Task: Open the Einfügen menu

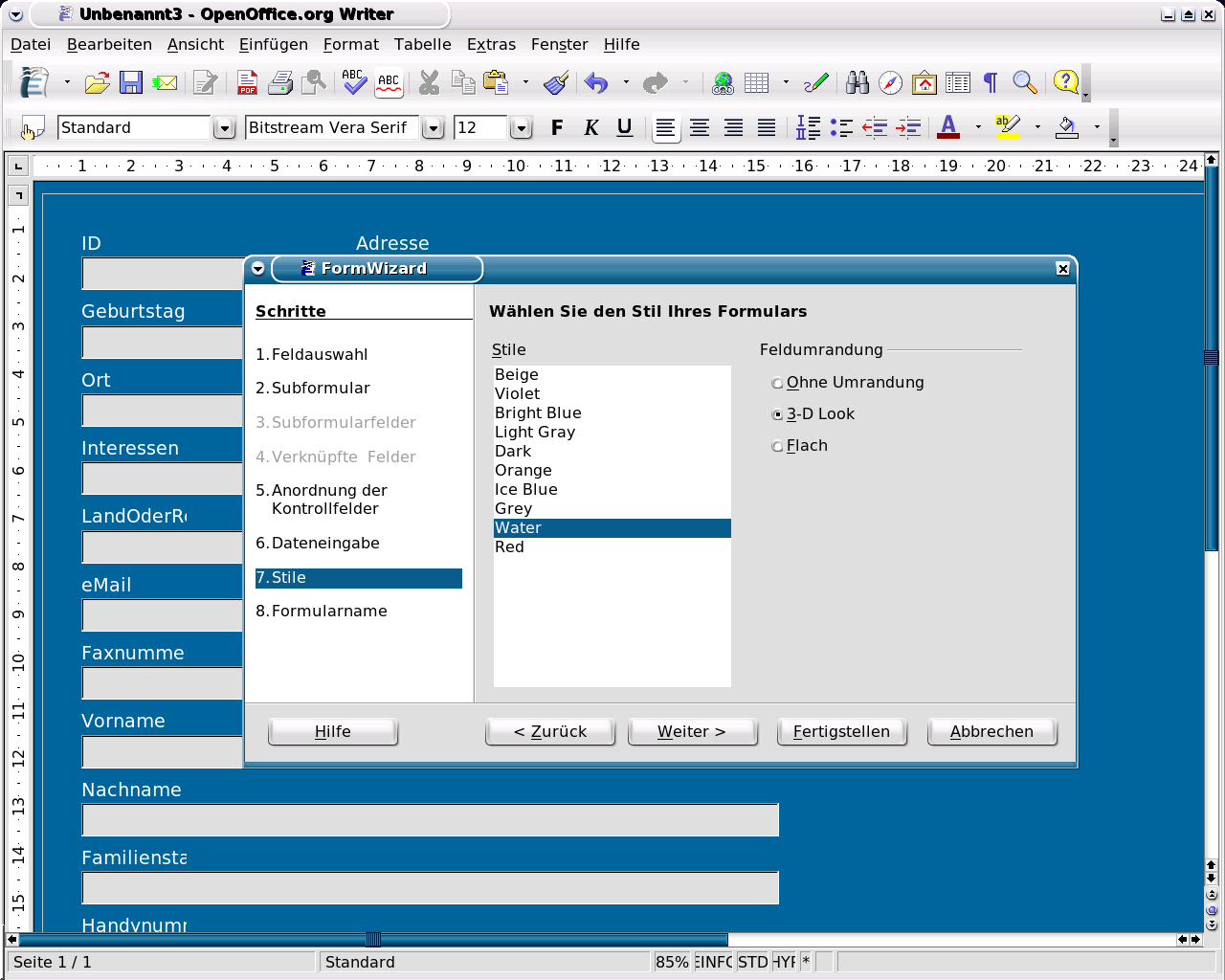Action: 273,44
